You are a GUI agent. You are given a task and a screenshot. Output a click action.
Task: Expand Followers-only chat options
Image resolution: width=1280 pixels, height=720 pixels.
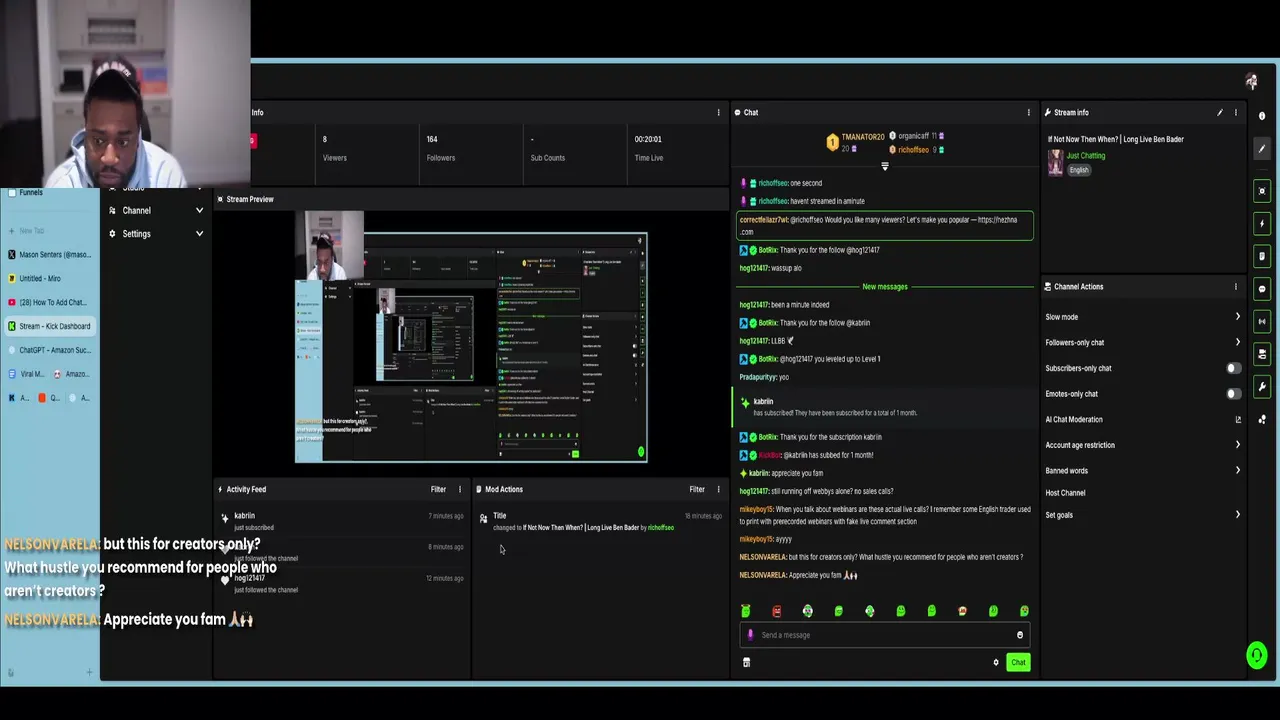tap(1238, 343)
